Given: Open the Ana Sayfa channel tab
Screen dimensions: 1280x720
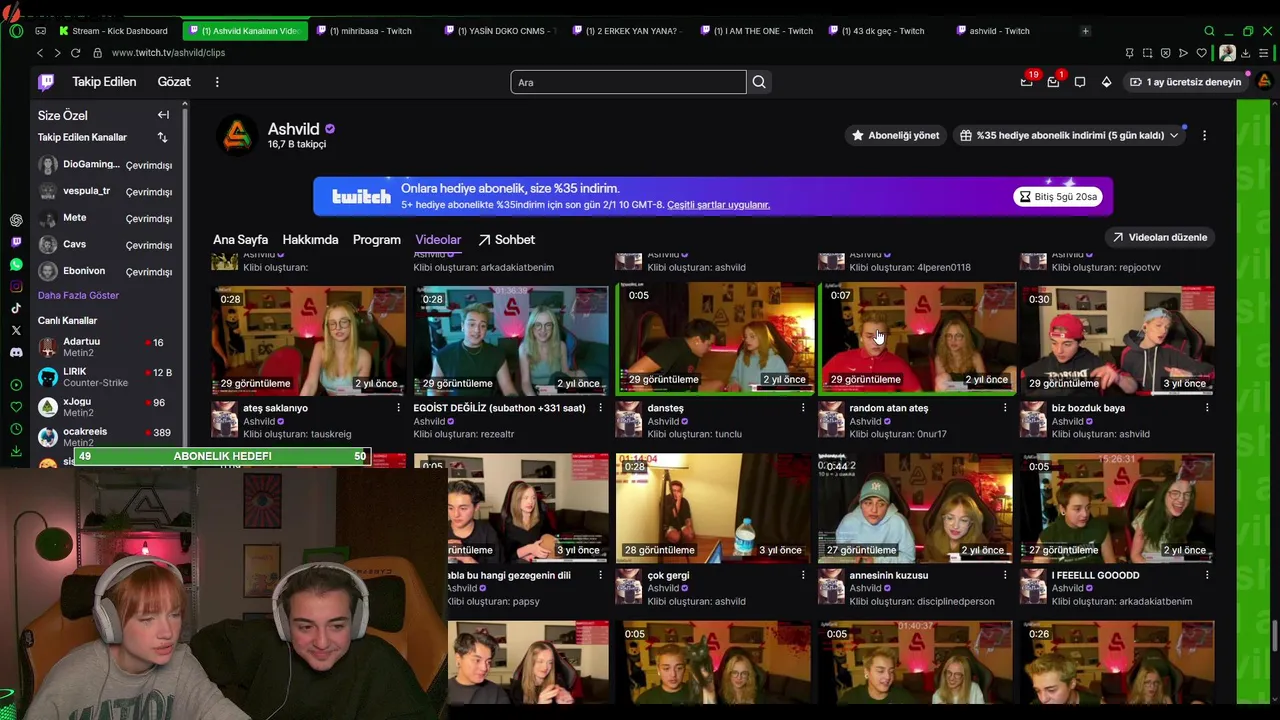Looking at the screenshot, I should [x=240, y=240].
